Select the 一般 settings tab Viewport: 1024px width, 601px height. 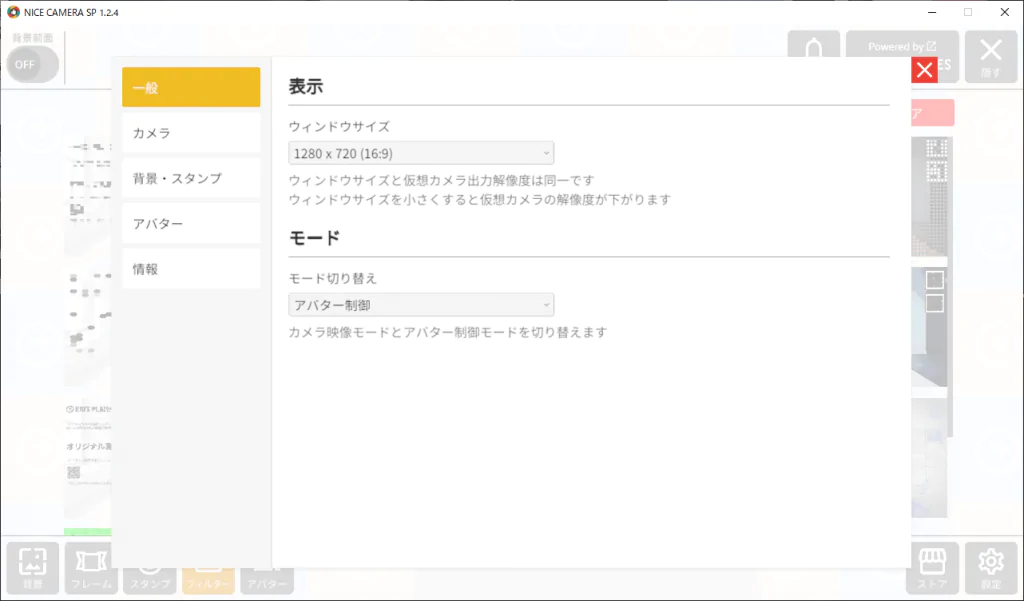pos(191,87)
